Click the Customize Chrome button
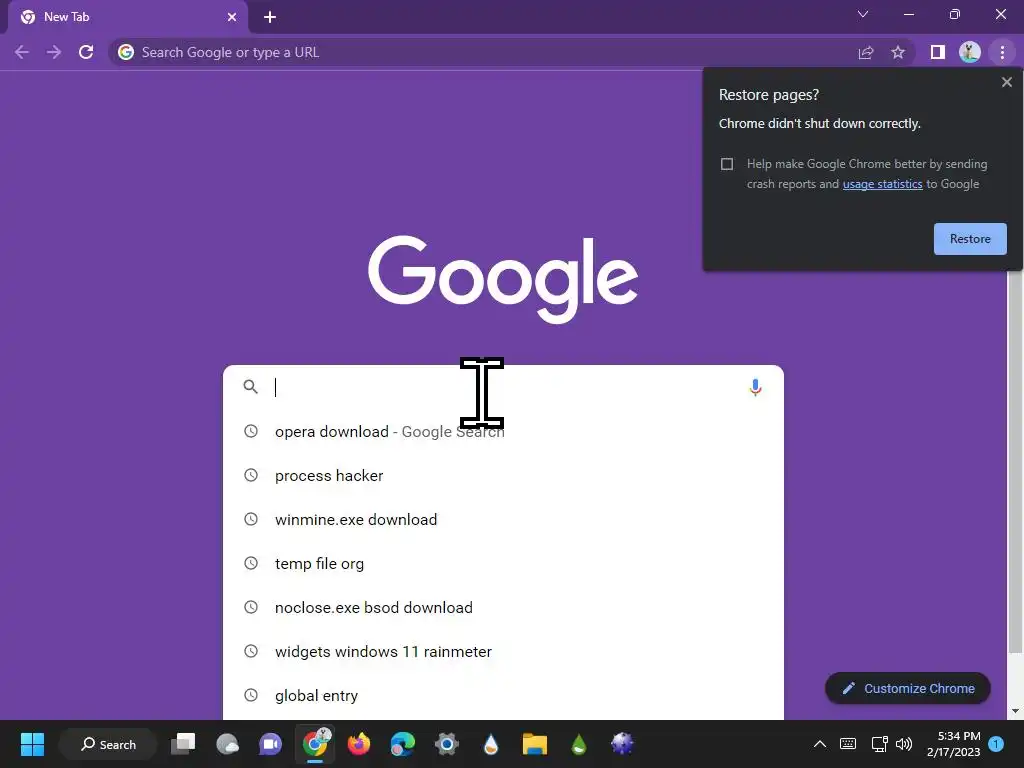The image size is (1024, 768). 908,688
